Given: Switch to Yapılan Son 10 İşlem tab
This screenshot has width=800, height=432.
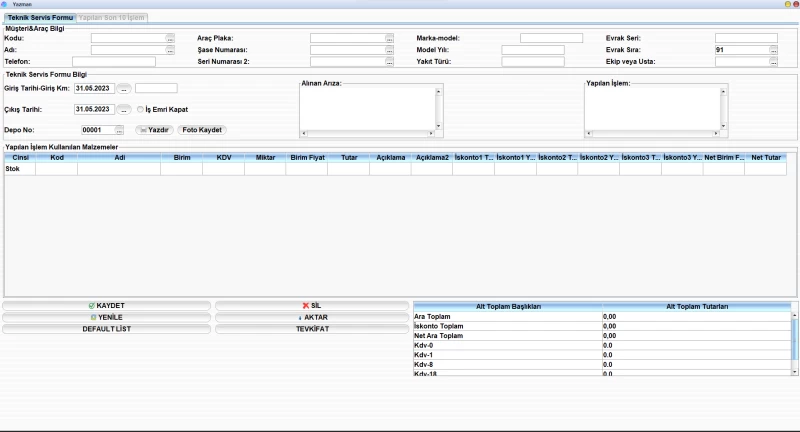Looking at the screenshot, I should (111, 18).
